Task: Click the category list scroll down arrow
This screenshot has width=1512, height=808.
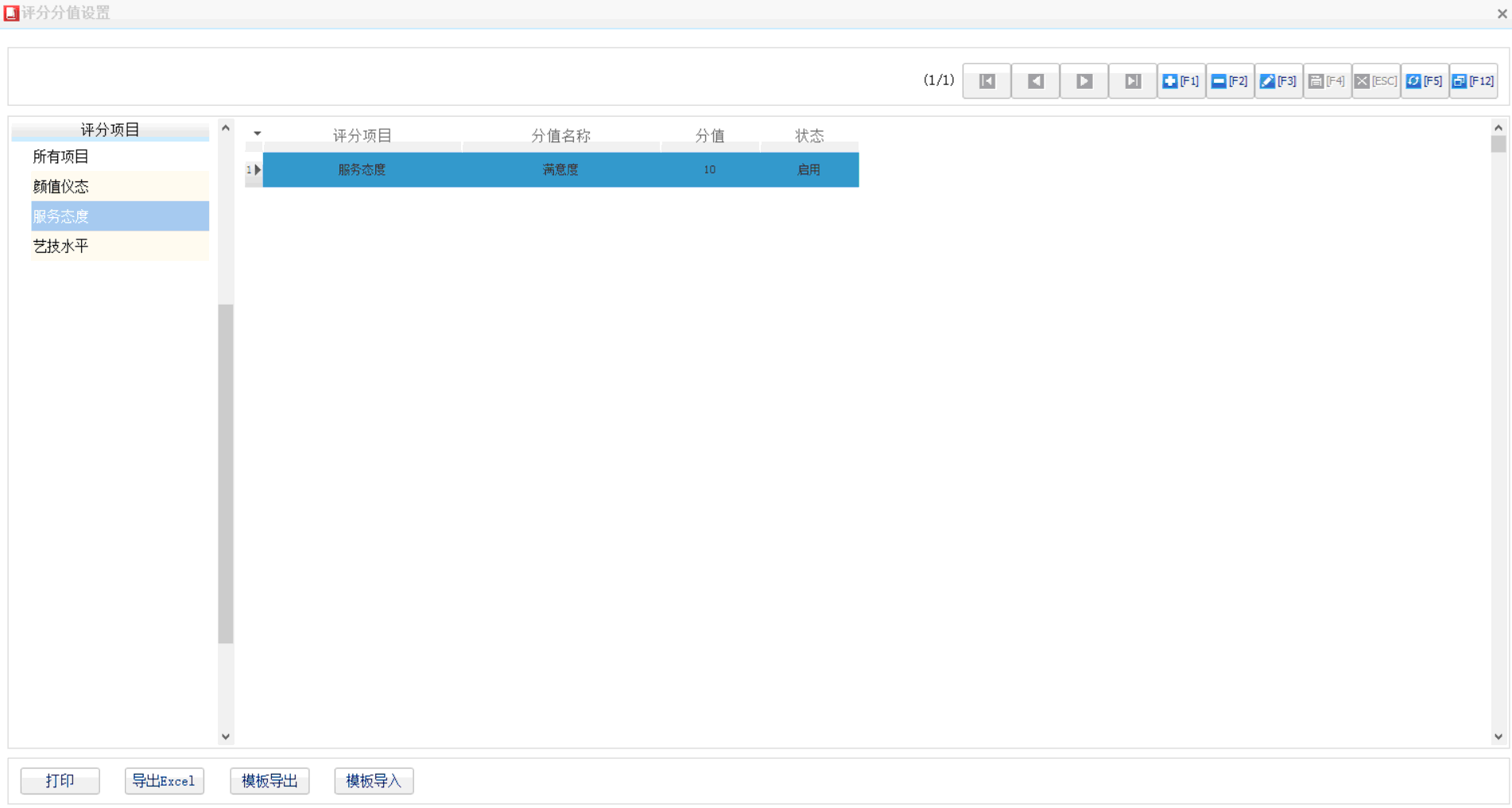Action: point(226,736)
